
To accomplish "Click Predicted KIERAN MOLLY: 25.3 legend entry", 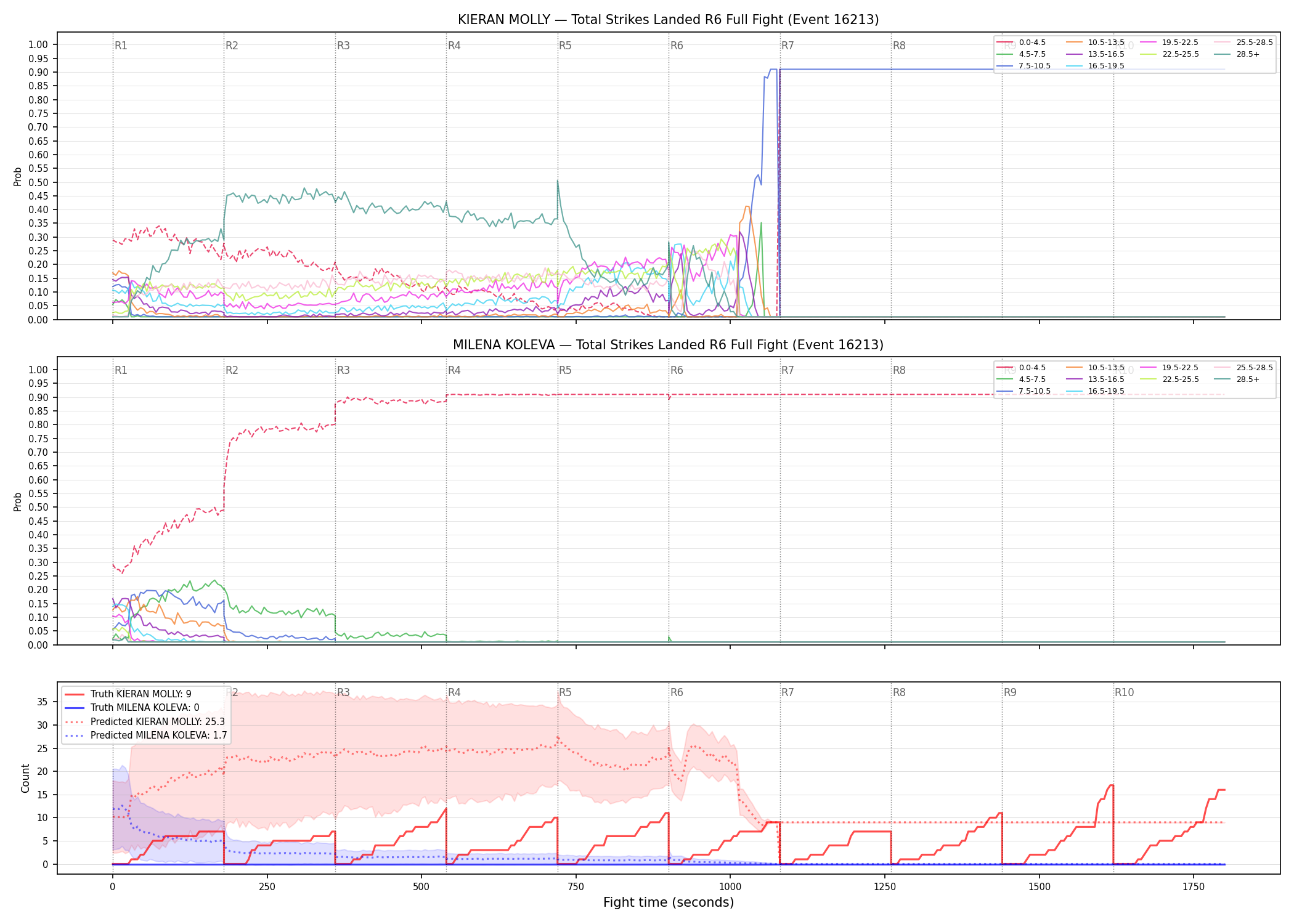I will 145,722.
